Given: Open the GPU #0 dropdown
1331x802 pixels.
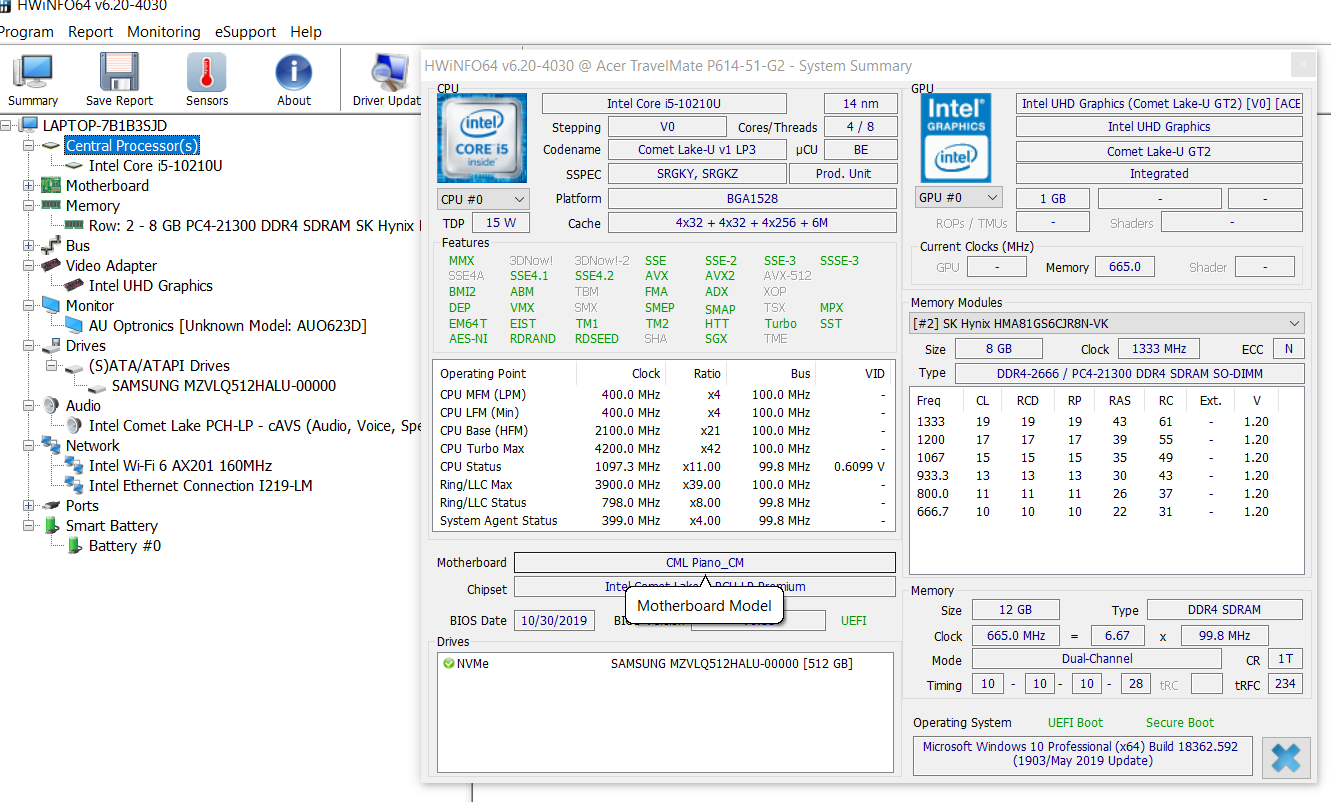Looking at the screenshot, I should point(958,198).
